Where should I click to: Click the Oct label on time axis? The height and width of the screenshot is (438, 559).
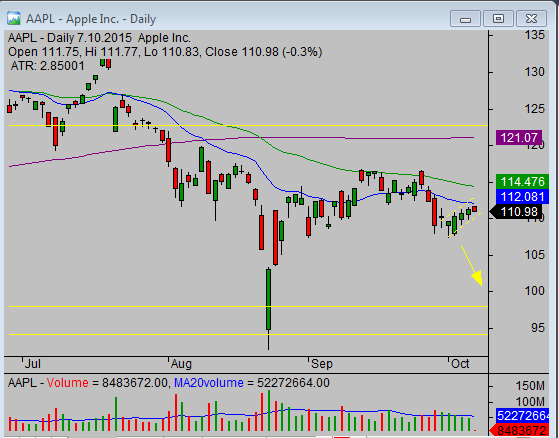pos(460,364)
